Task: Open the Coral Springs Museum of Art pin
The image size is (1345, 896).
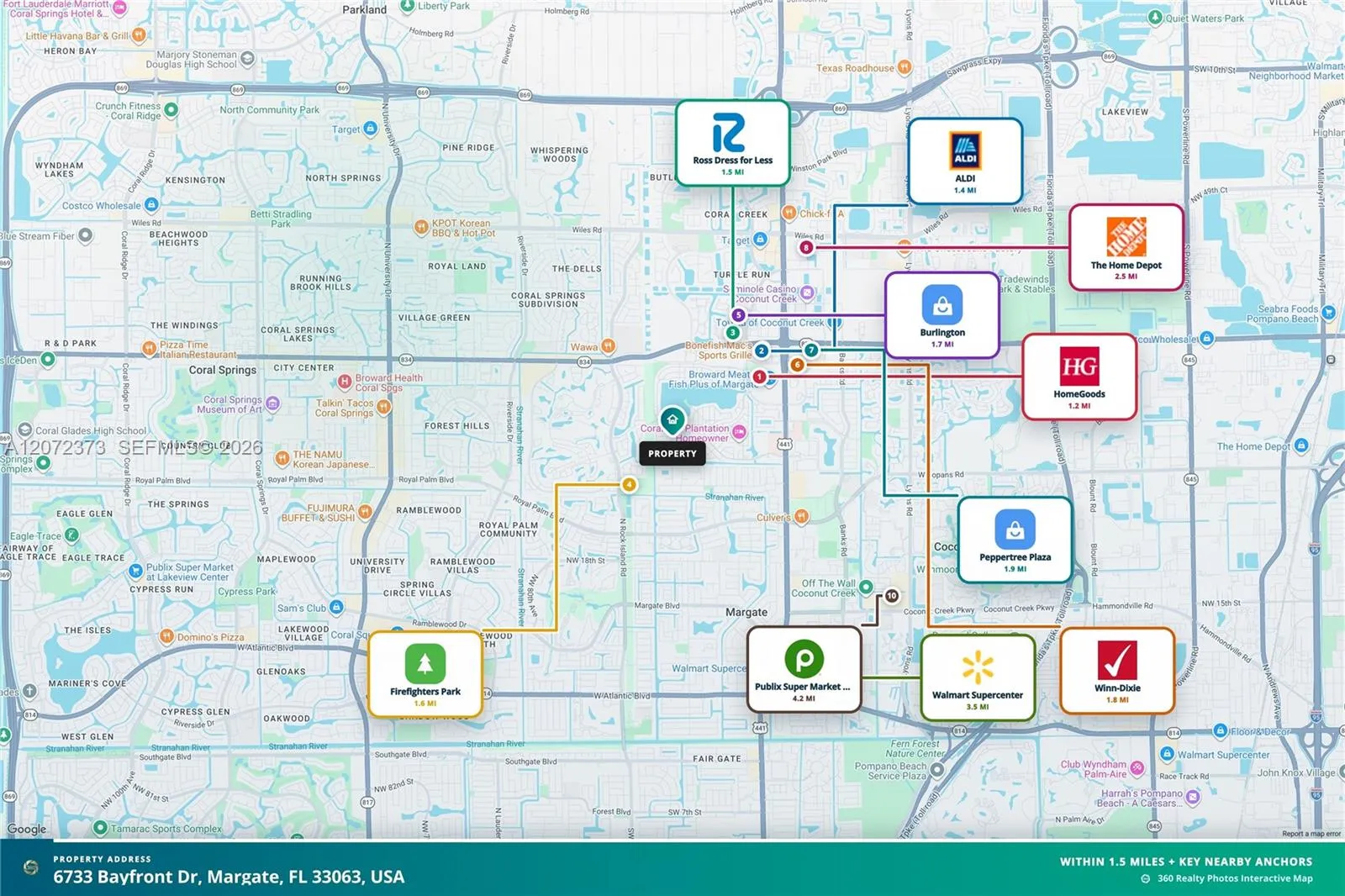Action: [272, 404]
